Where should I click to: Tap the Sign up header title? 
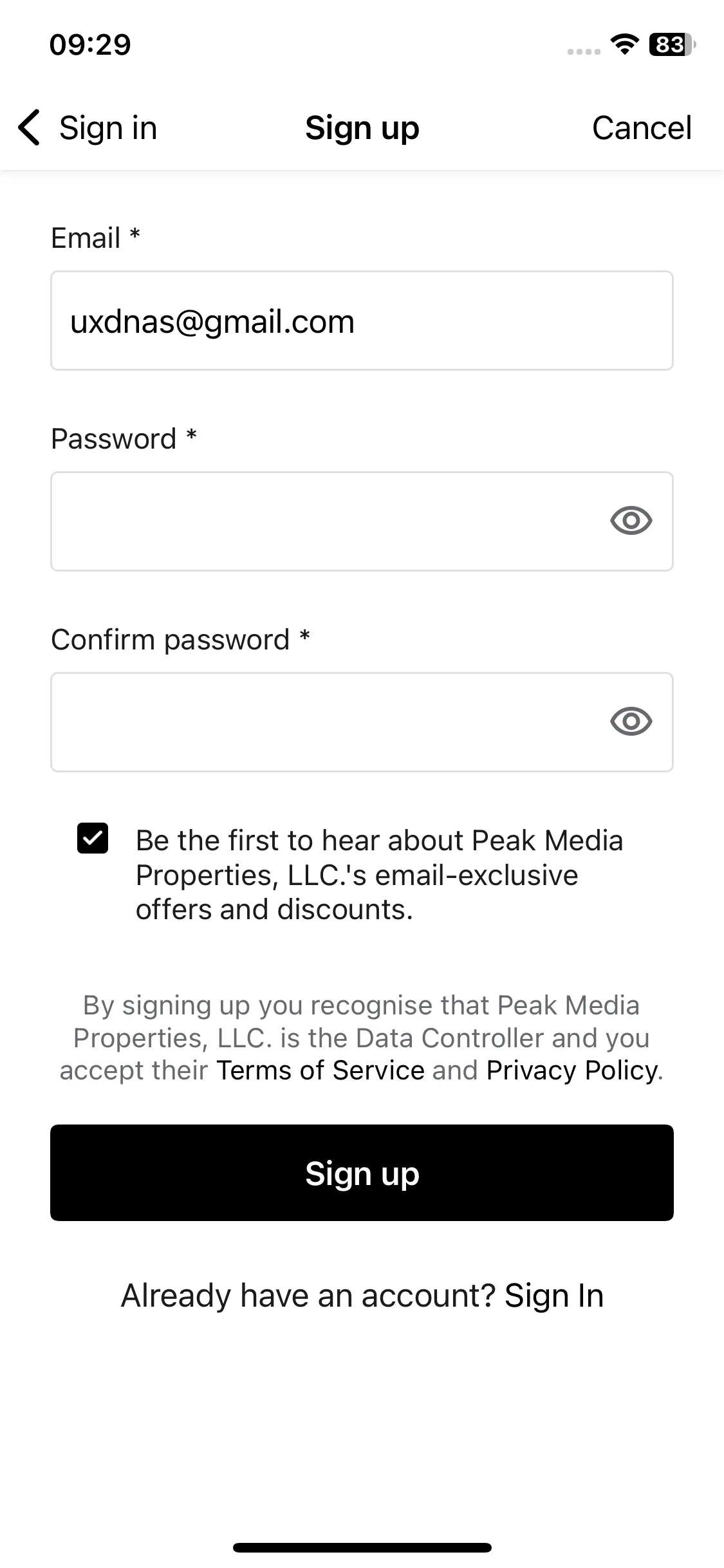[x=362, y=127]
